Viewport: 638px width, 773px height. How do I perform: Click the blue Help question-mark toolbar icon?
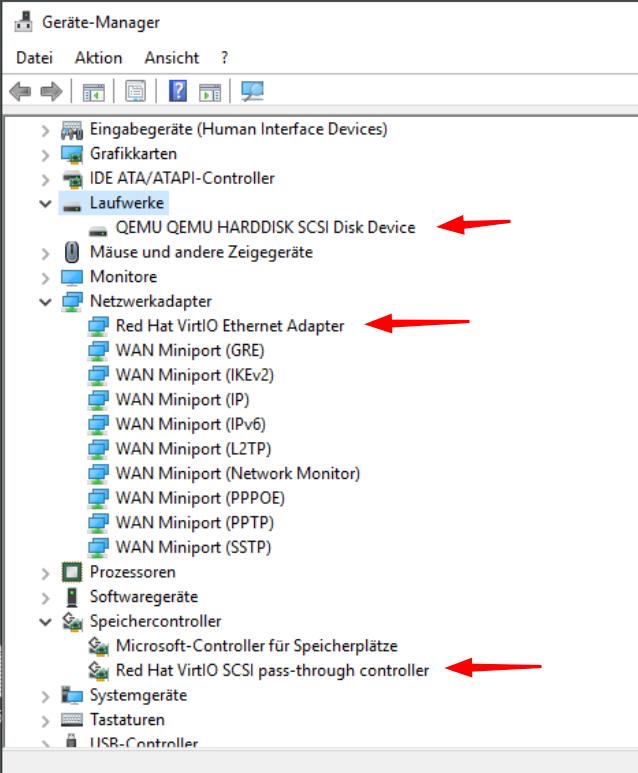tap(178, 91)
